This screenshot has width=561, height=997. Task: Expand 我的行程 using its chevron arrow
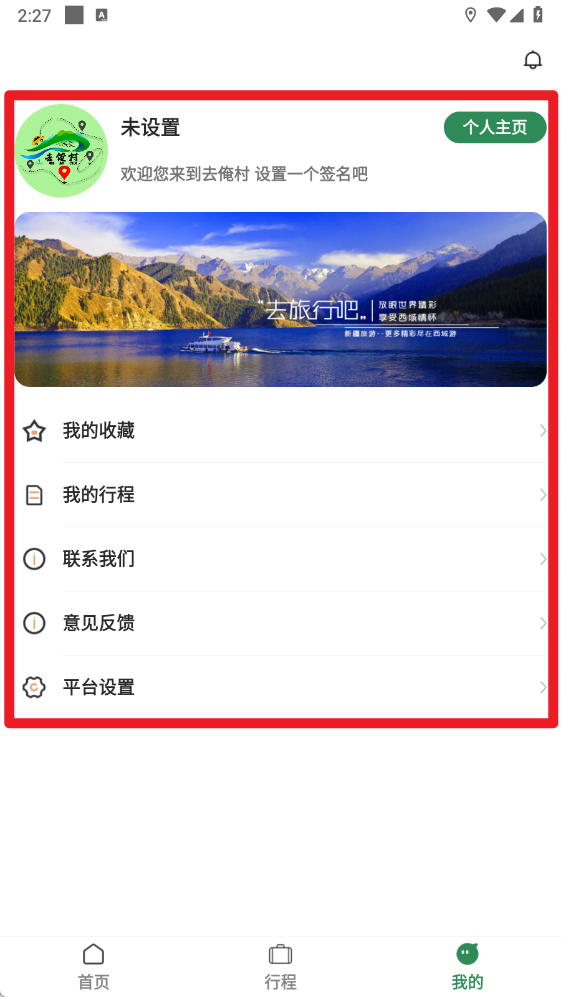[543, 495]
